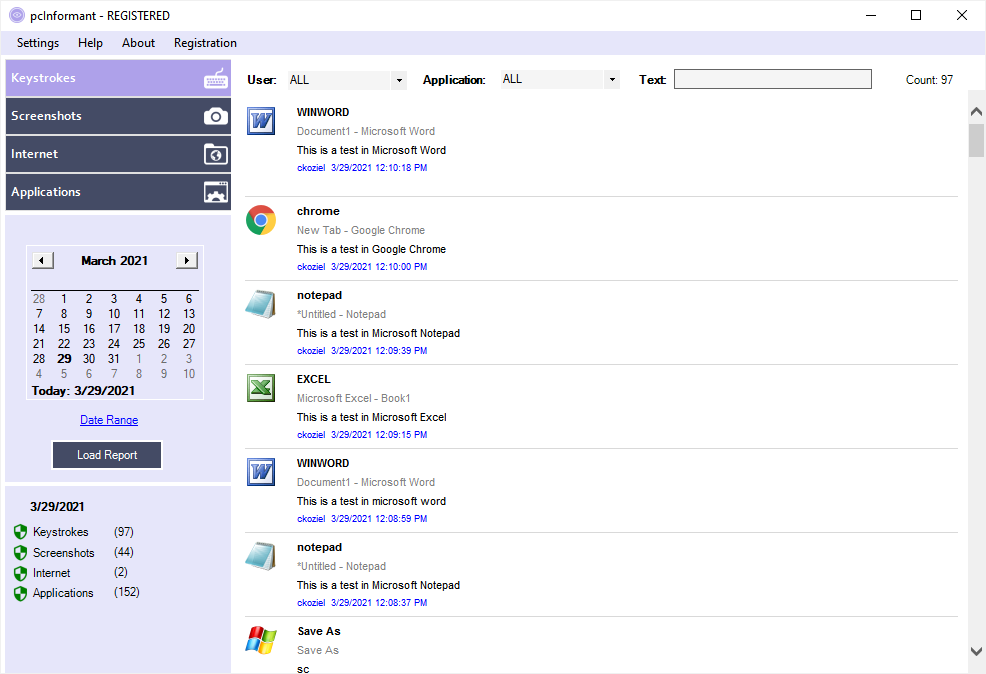Open the Settings menu

38,43
